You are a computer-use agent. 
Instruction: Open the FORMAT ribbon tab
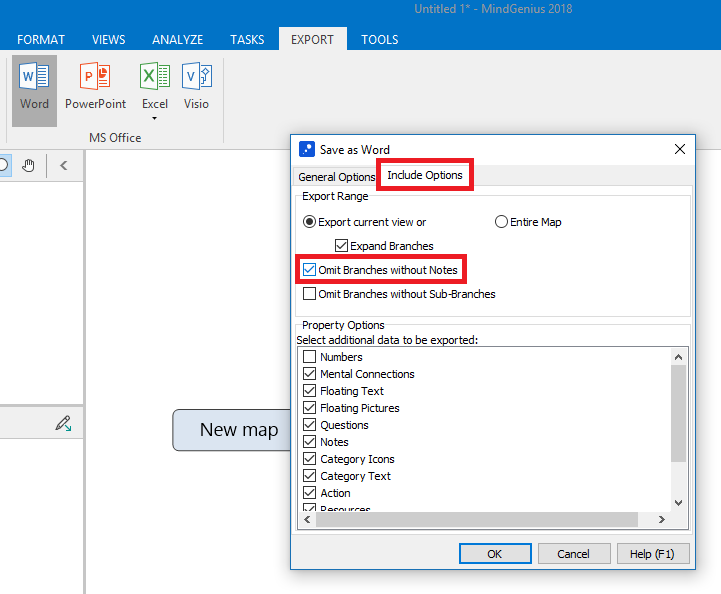coord(41,40)
